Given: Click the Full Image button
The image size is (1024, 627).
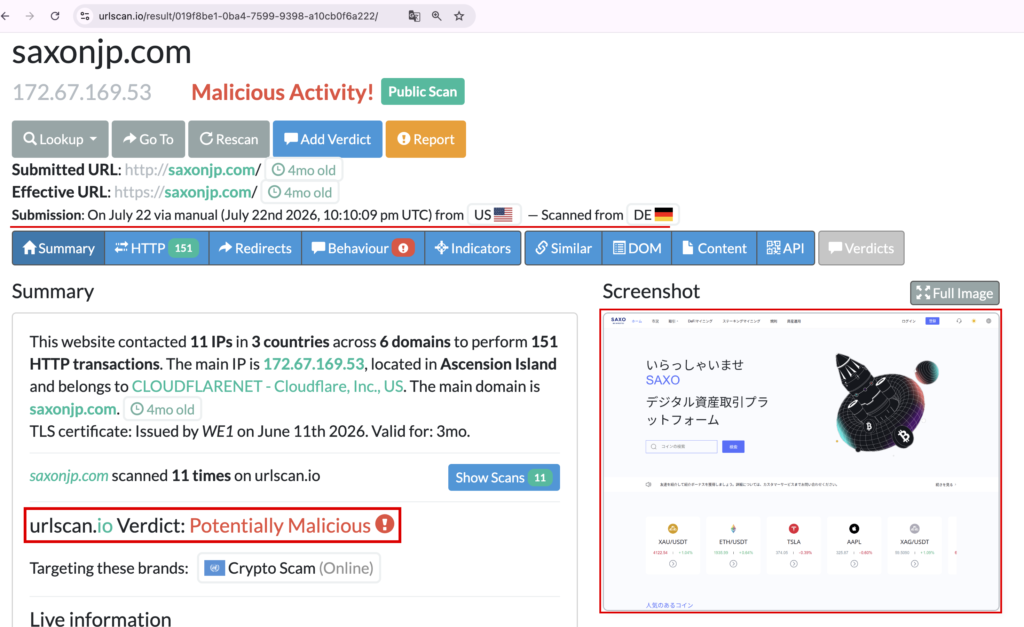Looking at the screenshot, I should tap(955, 293).
